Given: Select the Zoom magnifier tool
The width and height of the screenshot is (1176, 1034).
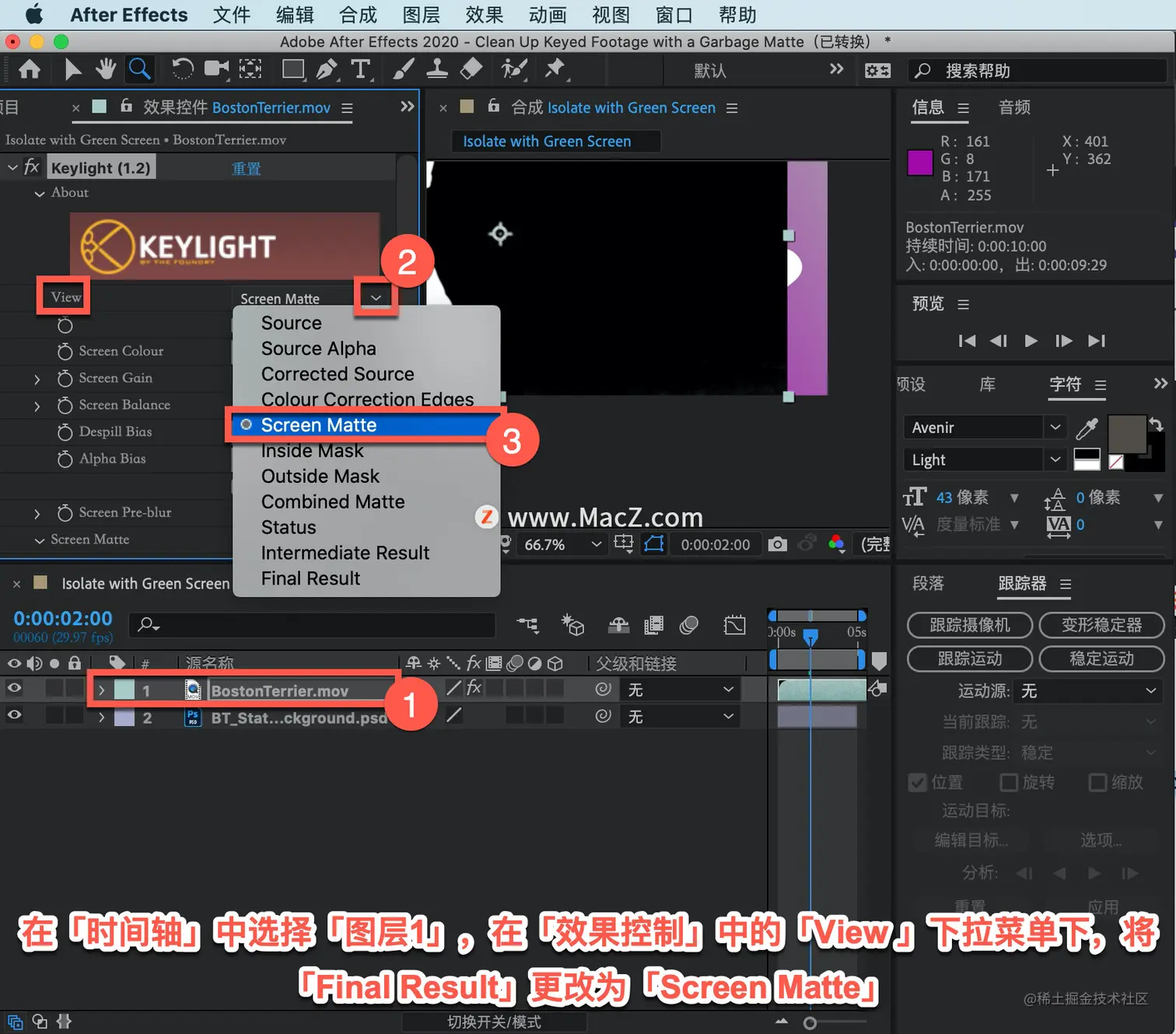Looking at the screenshot, I should [140, 70].
